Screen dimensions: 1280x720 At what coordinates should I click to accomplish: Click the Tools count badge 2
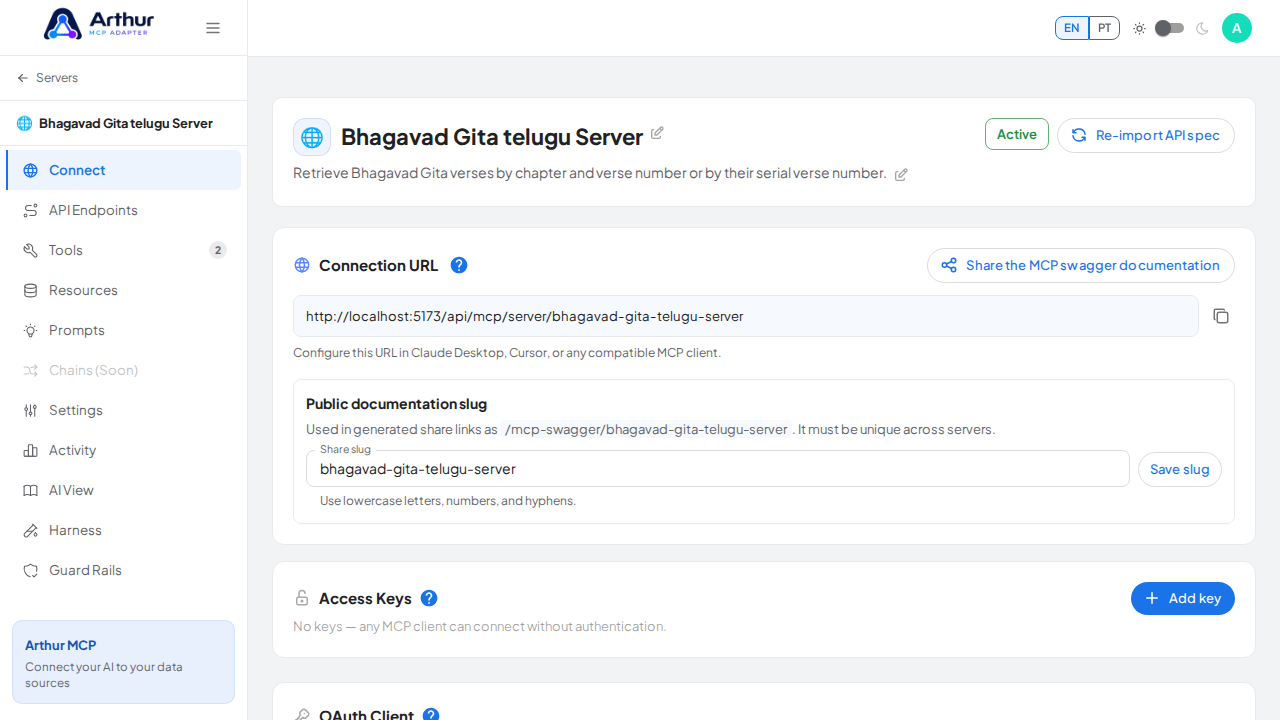click(x=218, y=250)
